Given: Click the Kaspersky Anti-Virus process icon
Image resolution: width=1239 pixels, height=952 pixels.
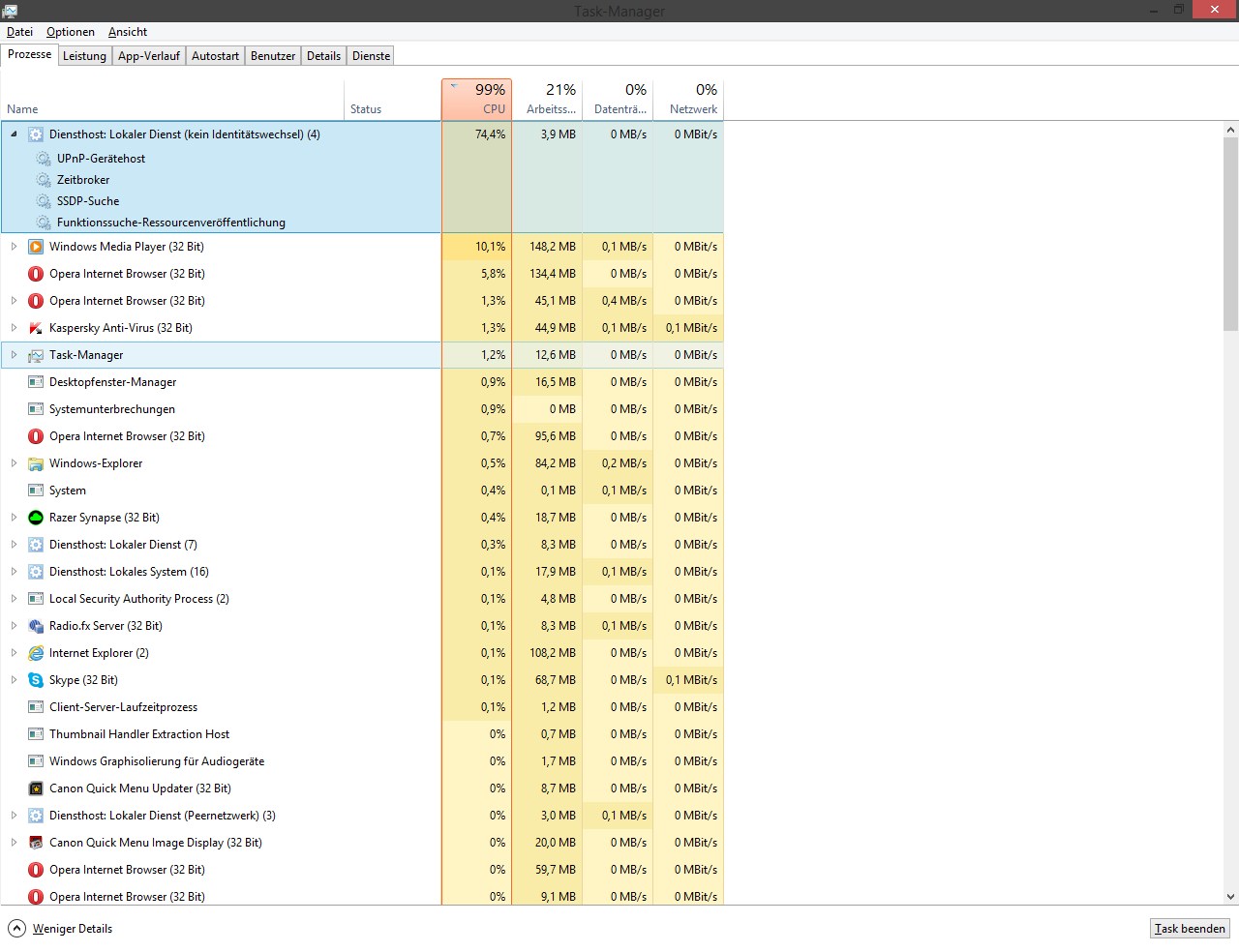Looking at the screenshot, I should pyautogui.click(x=36, y=328).
